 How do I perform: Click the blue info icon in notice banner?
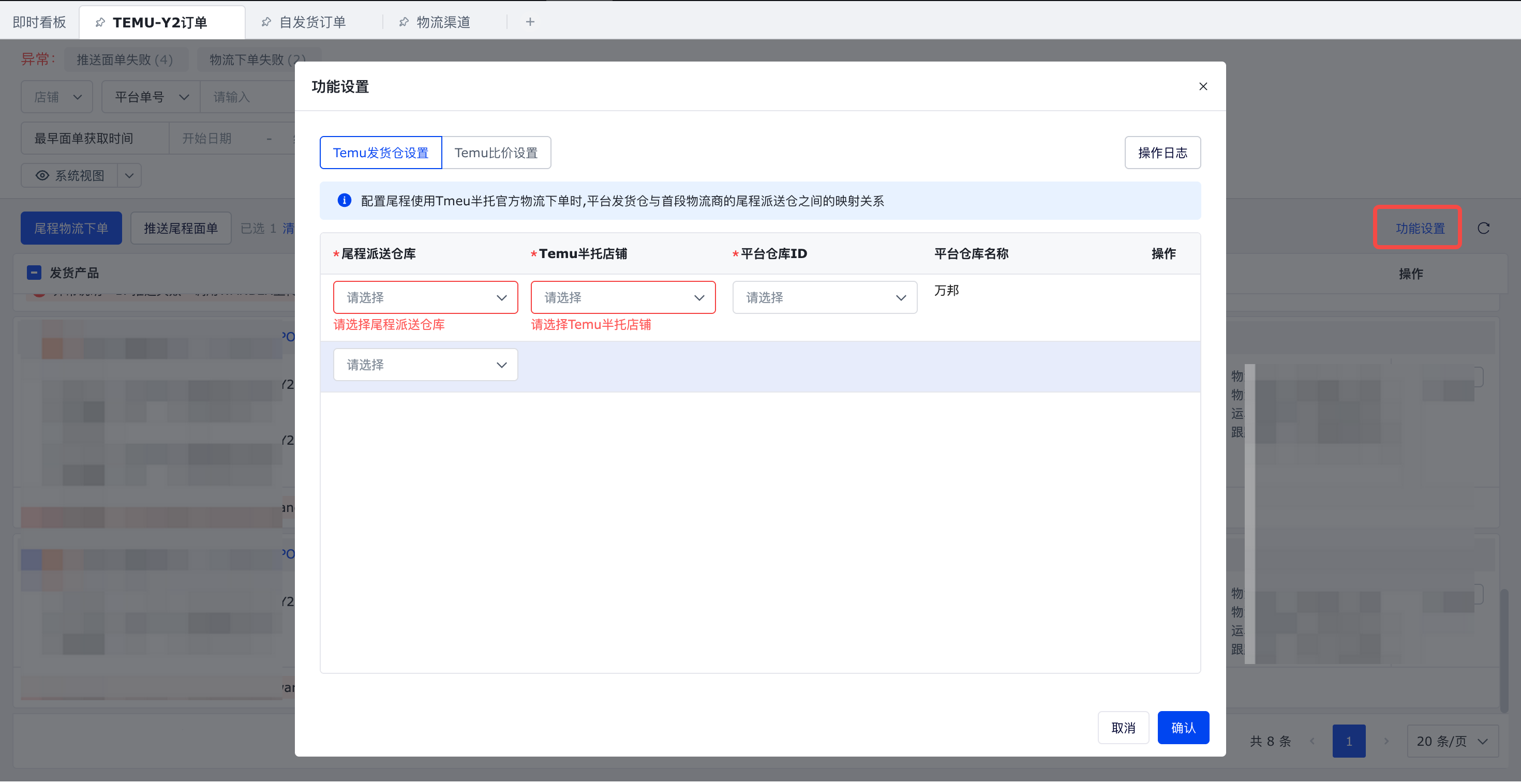tap(344, 201)
